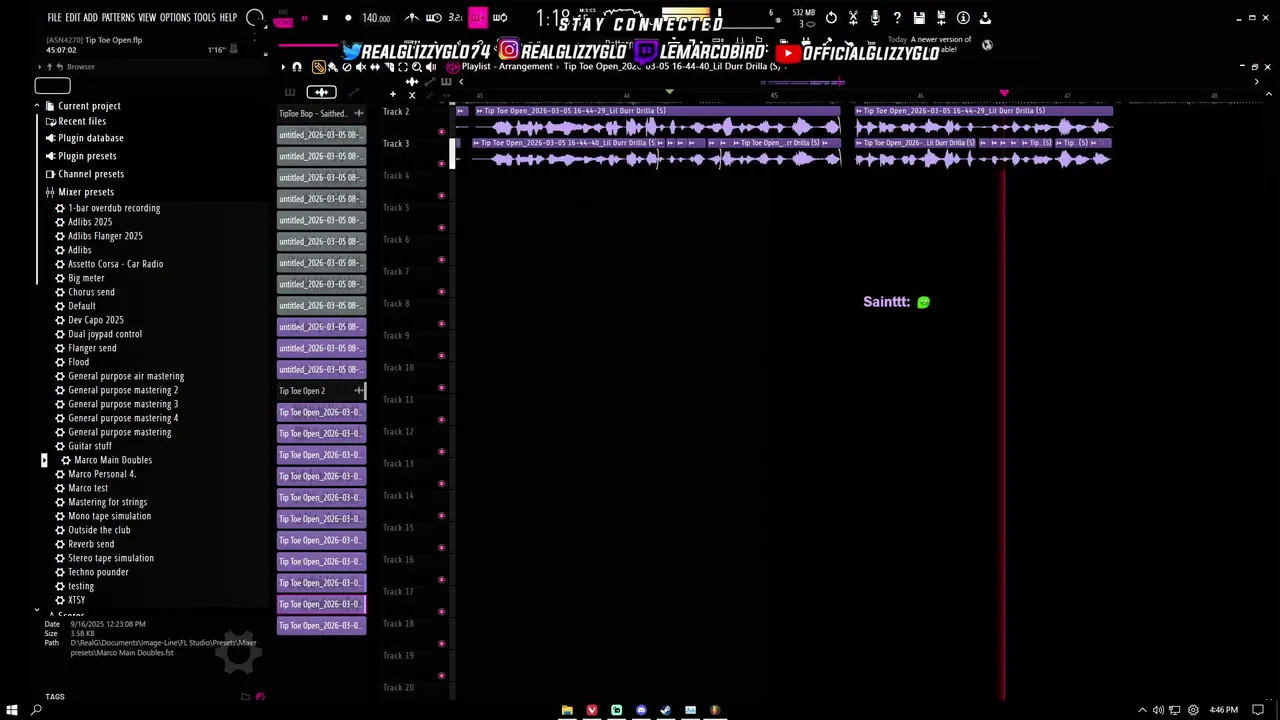Toggle wait for input to start playing
Viewport: 1280px width, 720px height.
434,18
